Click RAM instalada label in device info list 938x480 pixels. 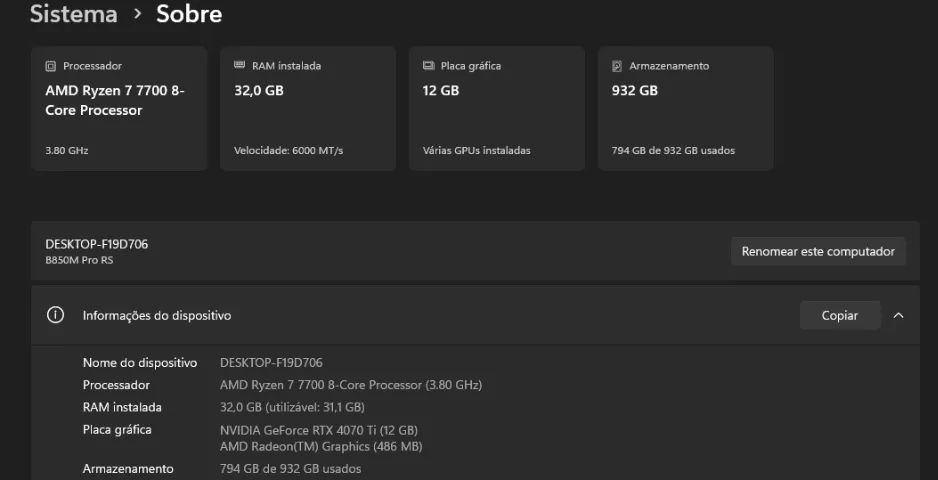(122, 408)
